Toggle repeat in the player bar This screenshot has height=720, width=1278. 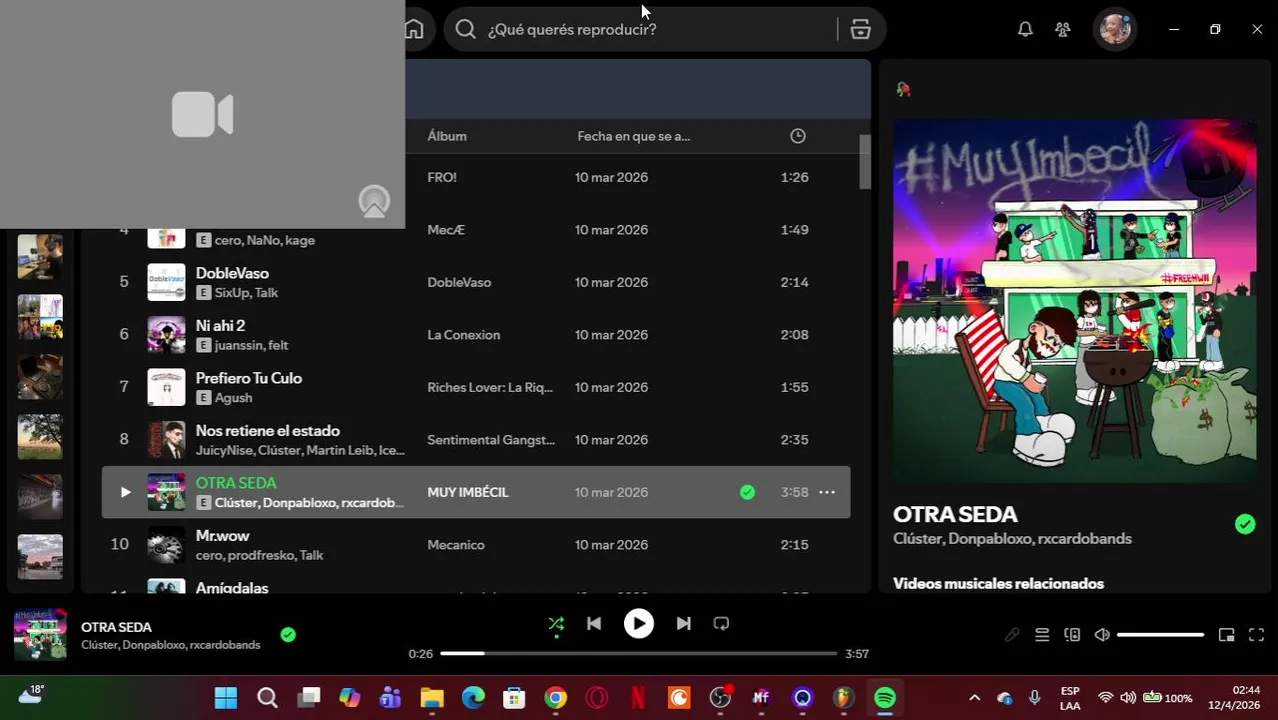[x=721, y=623]
